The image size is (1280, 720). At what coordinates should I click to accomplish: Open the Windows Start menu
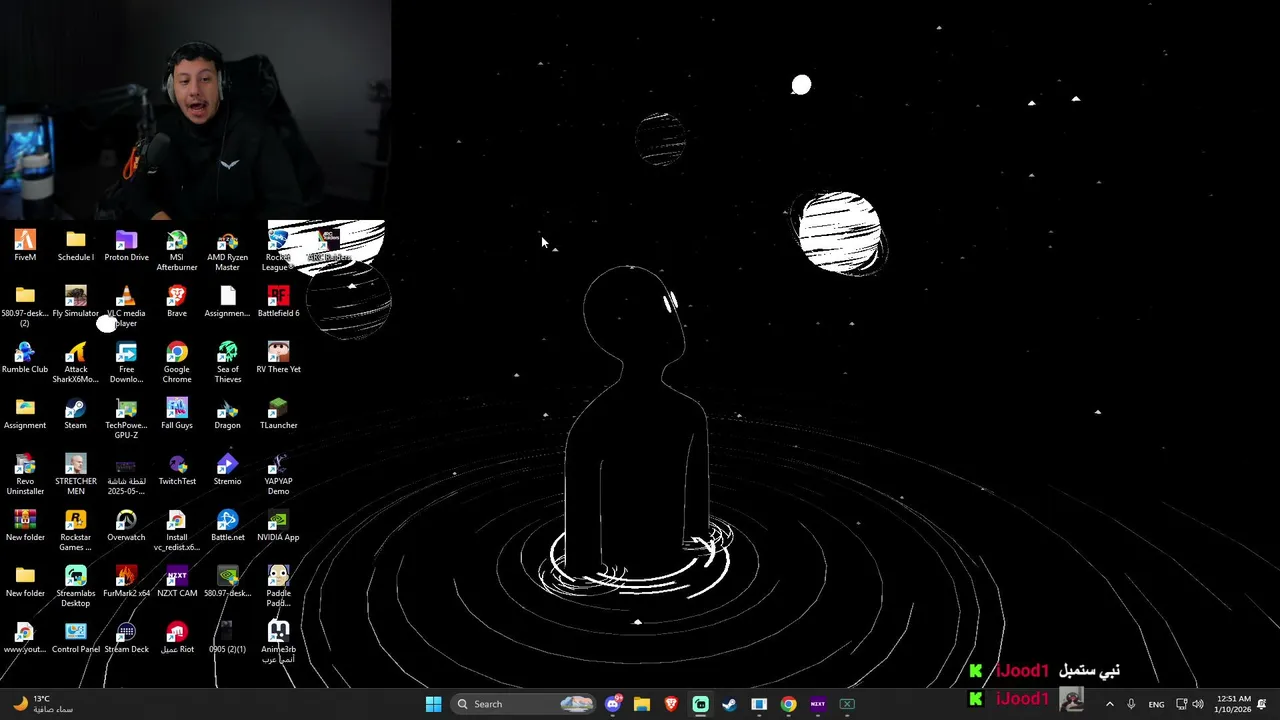click(x=433, y=704)
